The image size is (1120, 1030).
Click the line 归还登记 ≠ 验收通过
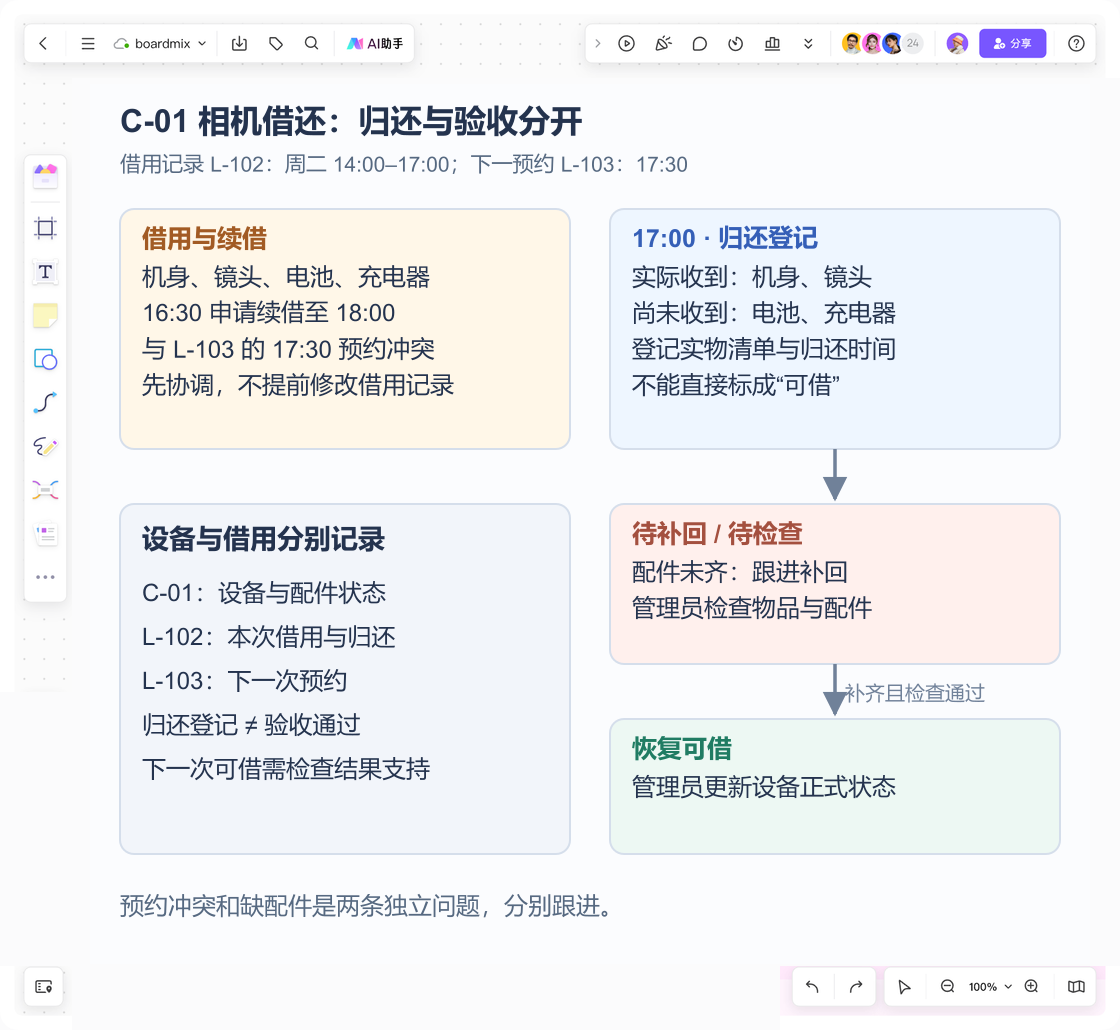251,725
